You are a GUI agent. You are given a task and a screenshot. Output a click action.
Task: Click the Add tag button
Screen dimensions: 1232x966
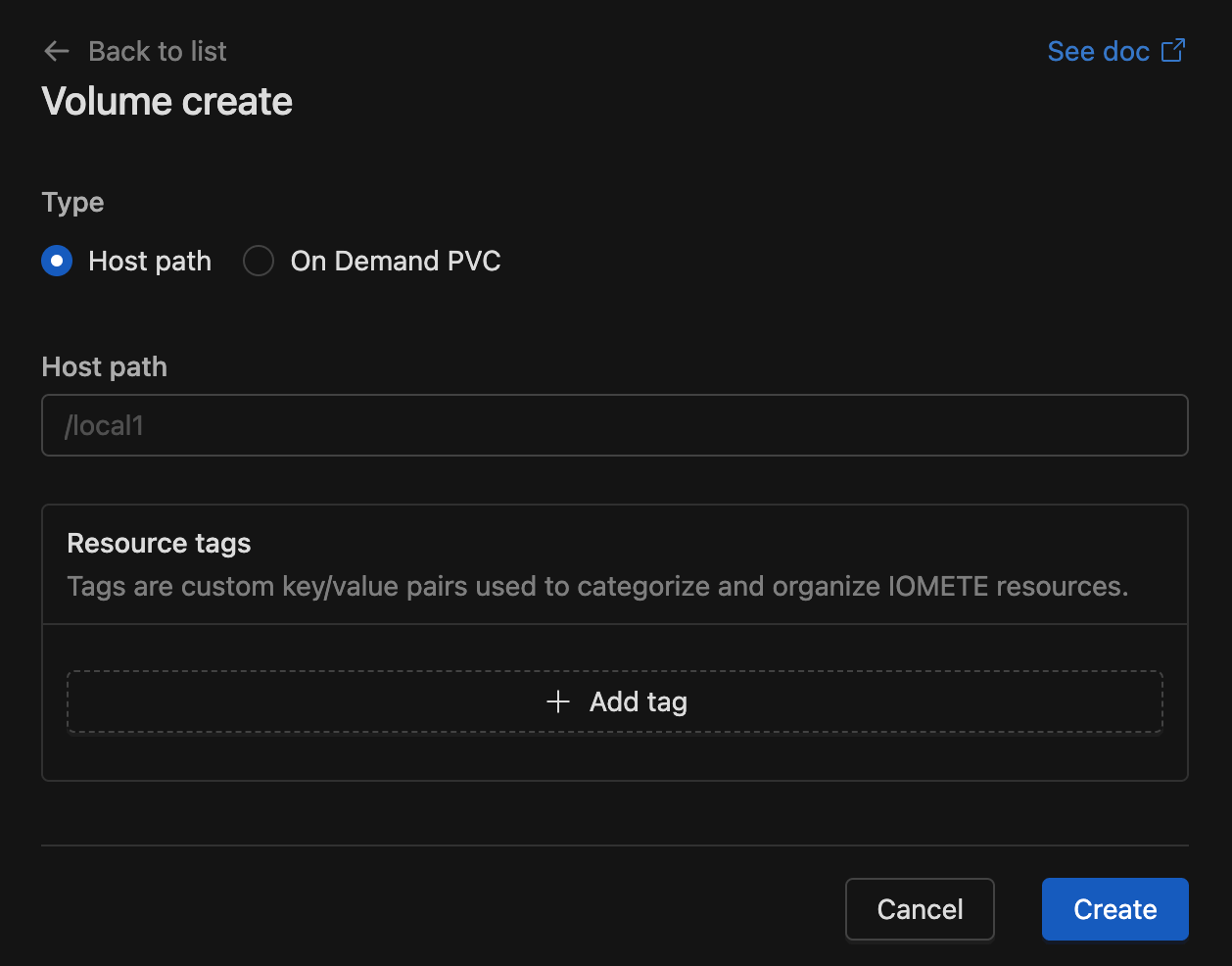point(615,701)
